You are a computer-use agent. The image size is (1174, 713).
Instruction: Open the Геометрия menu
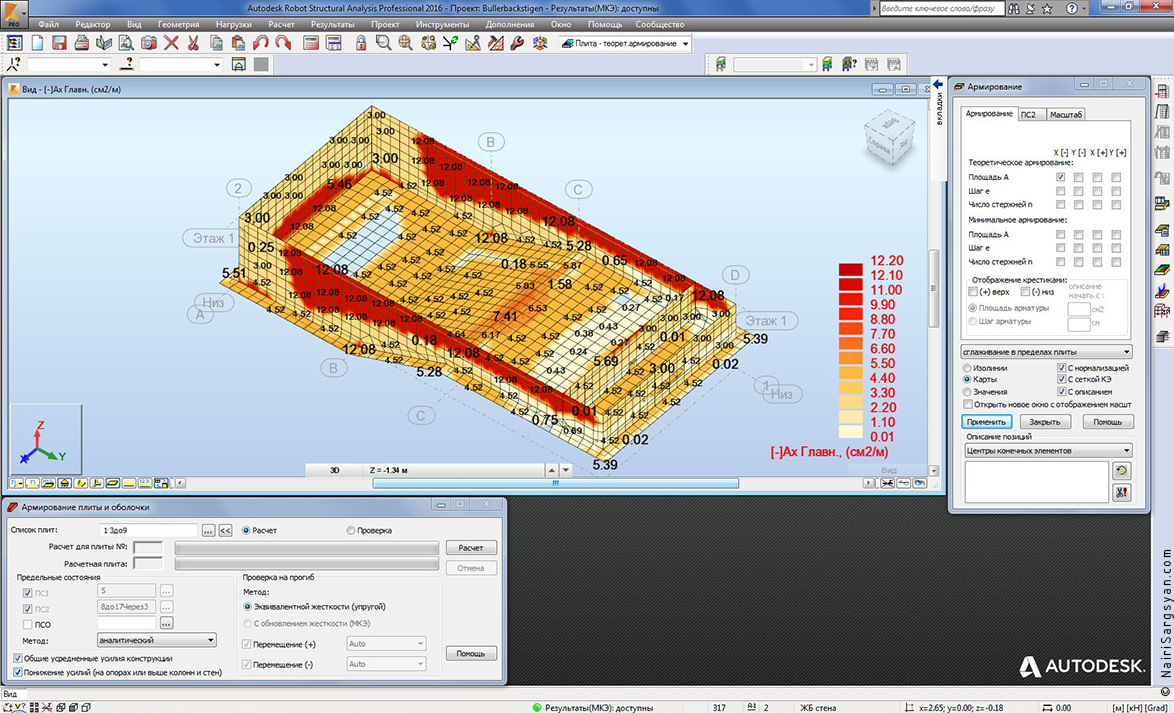click(x=178, y=25)
